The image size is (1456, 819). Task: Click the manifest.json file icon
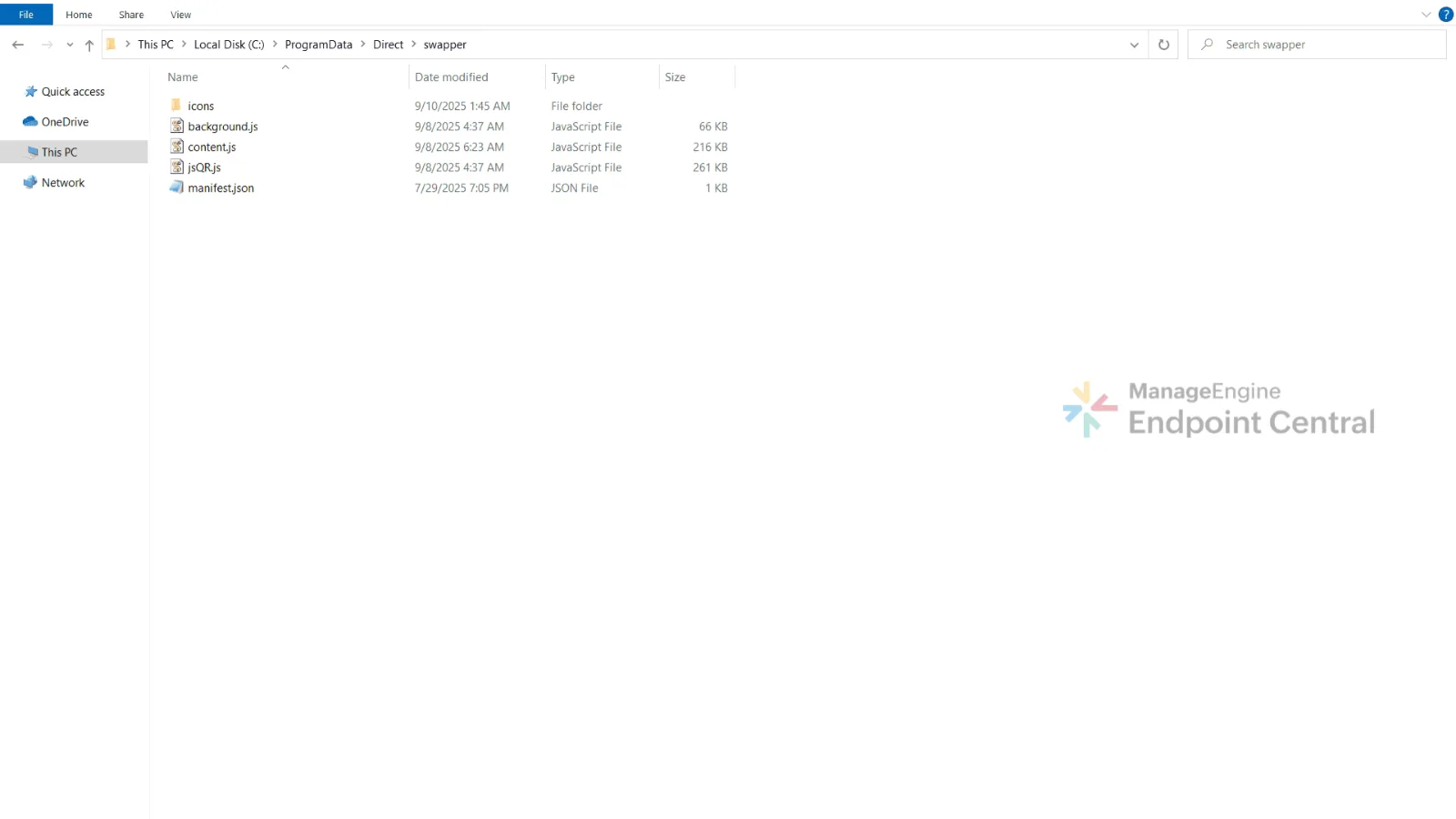177,187
